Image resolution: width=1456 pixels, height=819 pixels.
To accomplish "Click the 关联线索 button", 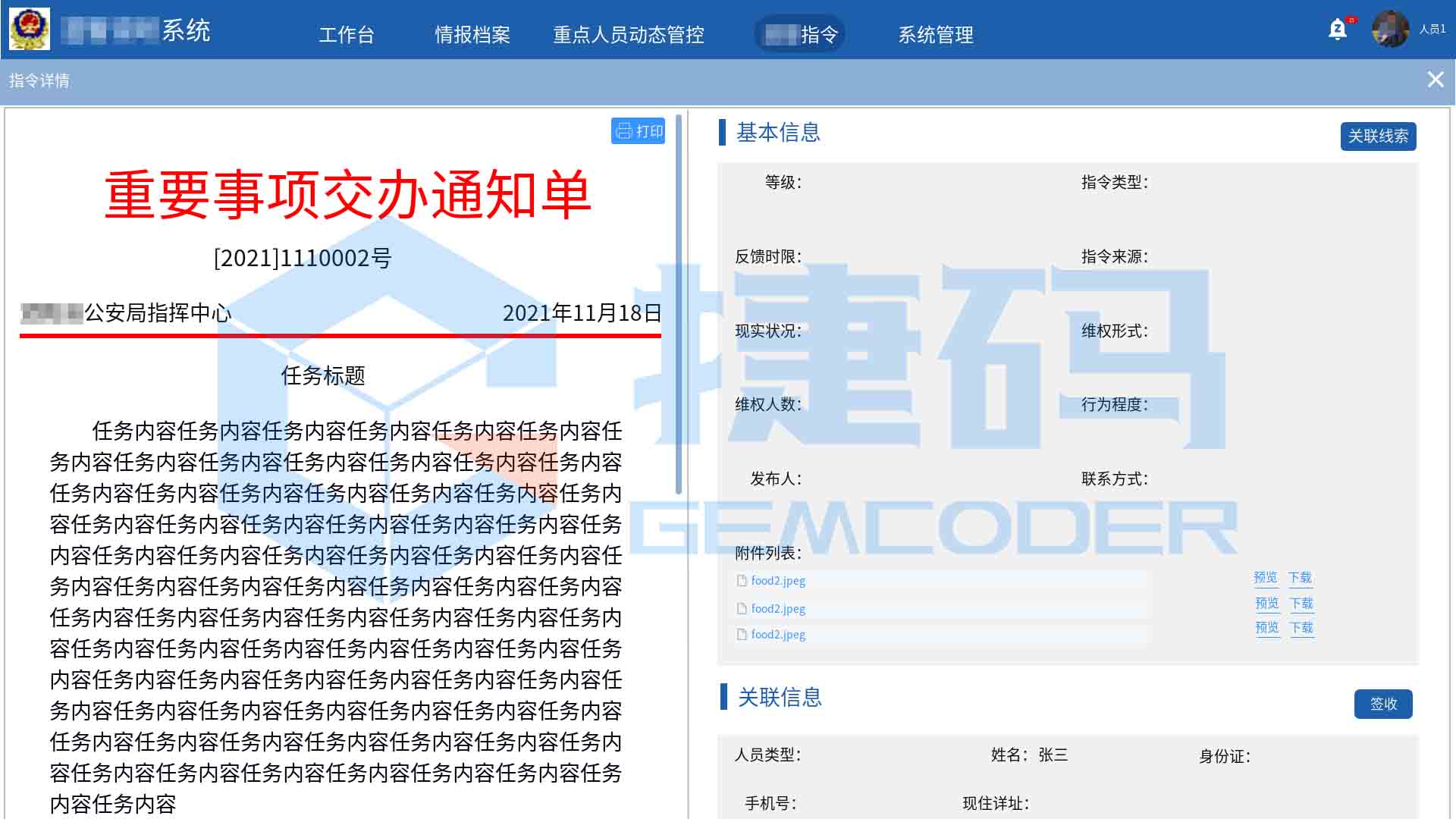I will [1378, 137].
